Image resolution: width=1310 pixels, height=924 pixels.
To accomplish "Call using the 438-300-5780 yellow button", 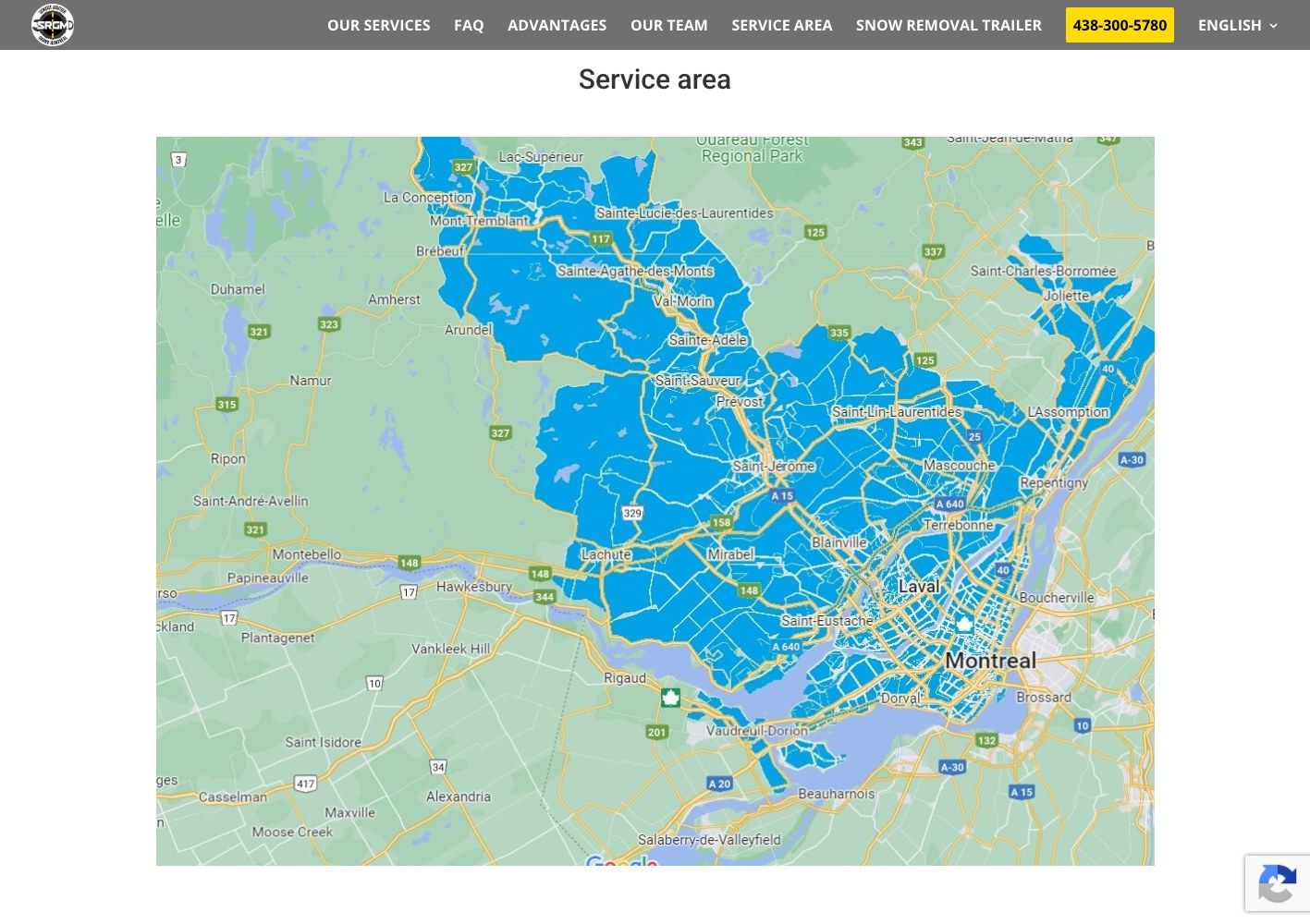I will tap(1120, 25).
